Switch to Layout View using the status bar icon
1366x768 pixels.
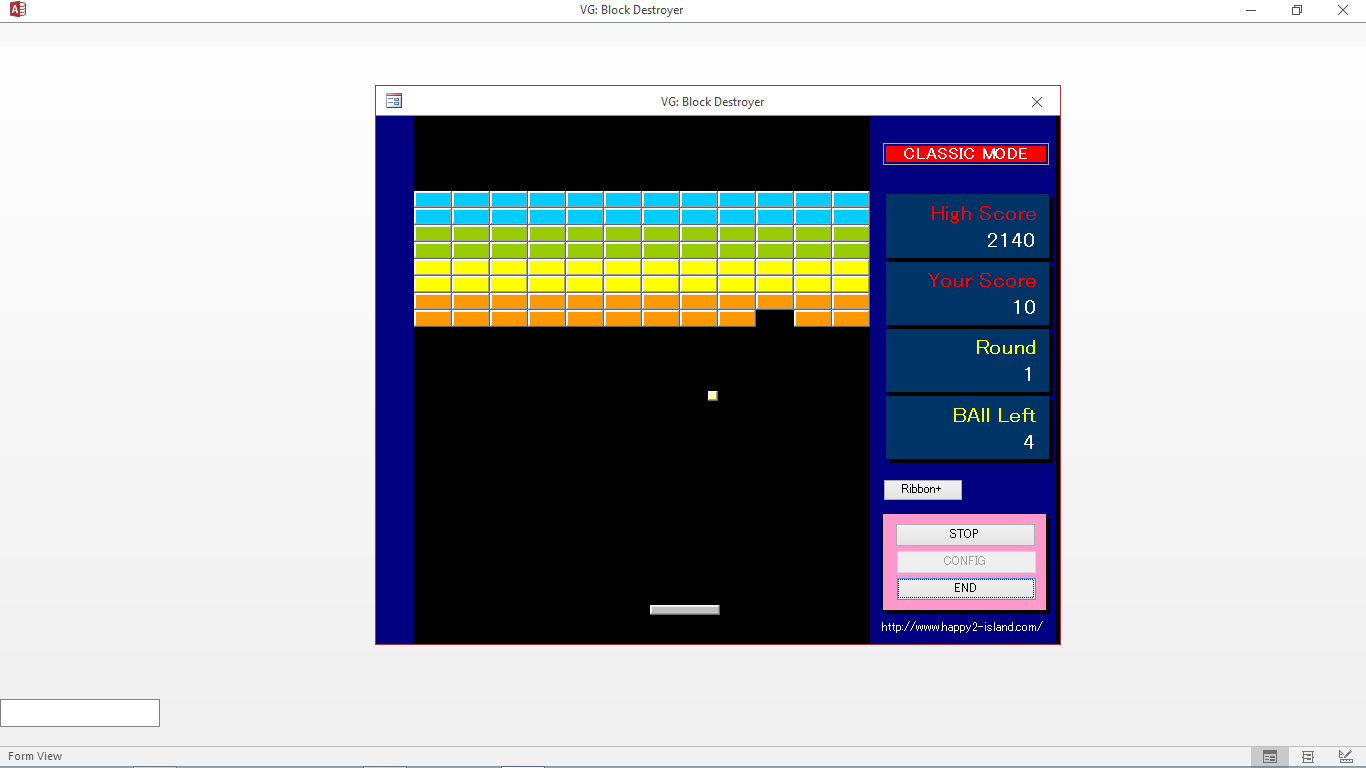(1308, 757)
